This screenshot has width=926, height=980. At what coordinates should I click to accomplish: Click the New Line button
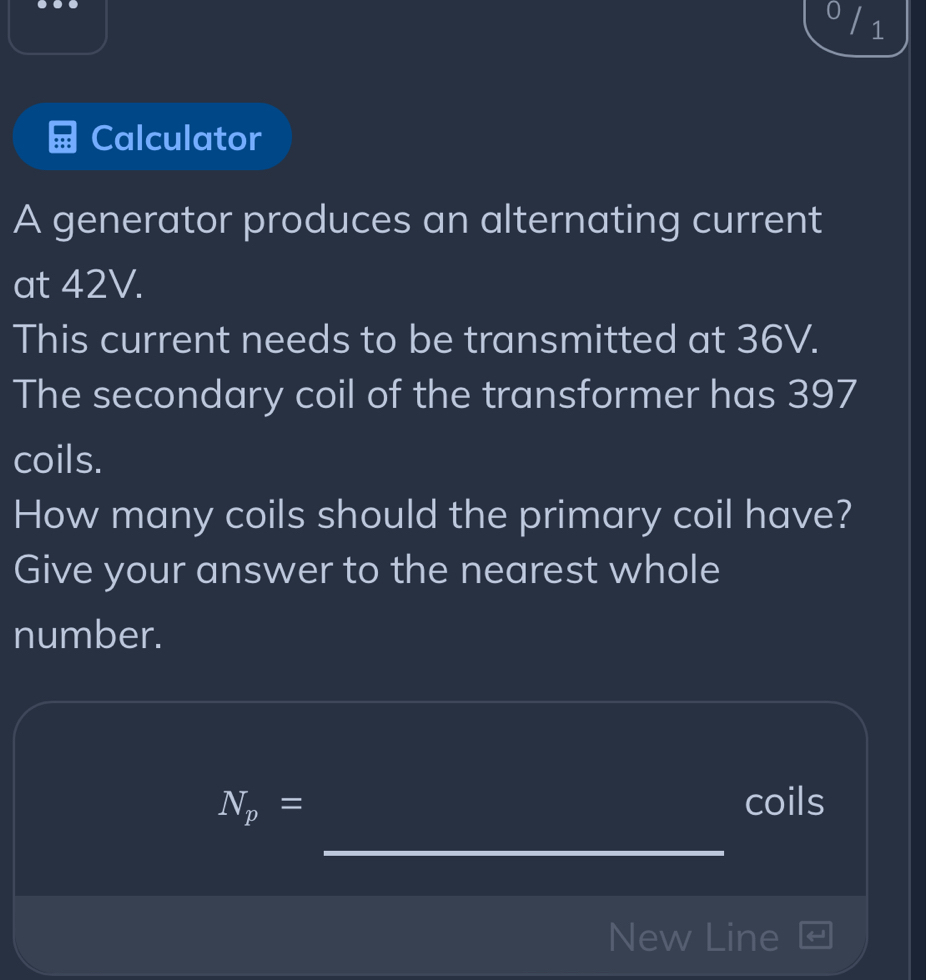pos(720,936)
